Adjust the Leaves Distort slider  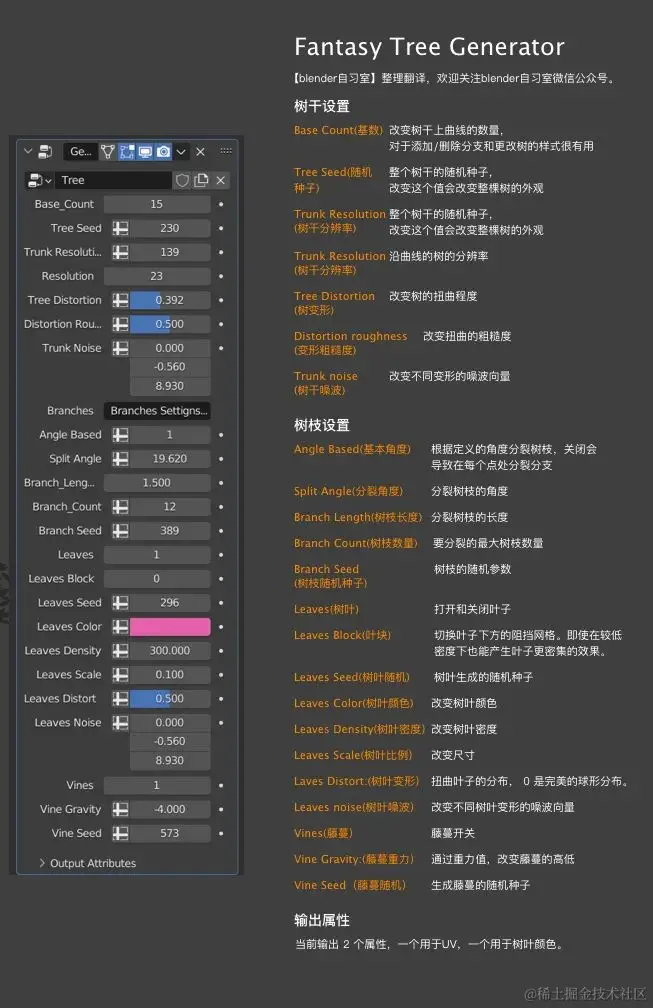tap(170, 699)
